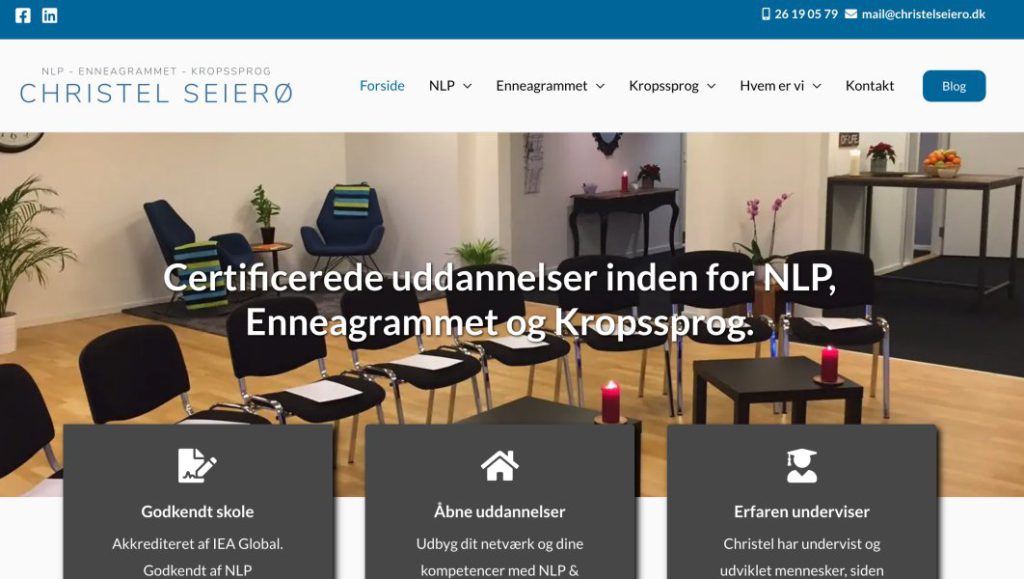Expand the Enneagrammet submenu arrow

coord(600,86)
